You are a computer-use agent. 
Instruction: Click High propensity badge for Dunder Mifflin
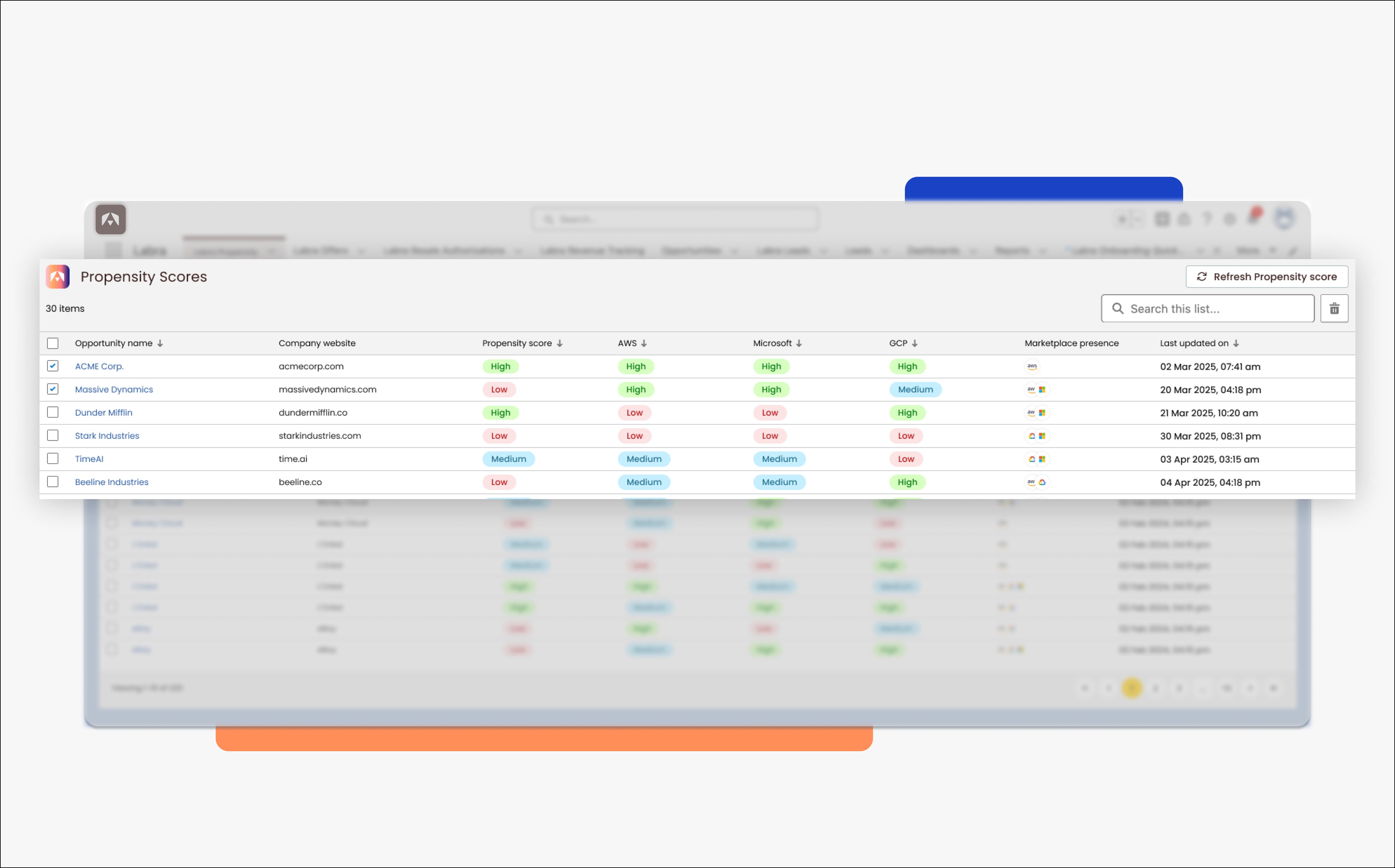[500, 413]
